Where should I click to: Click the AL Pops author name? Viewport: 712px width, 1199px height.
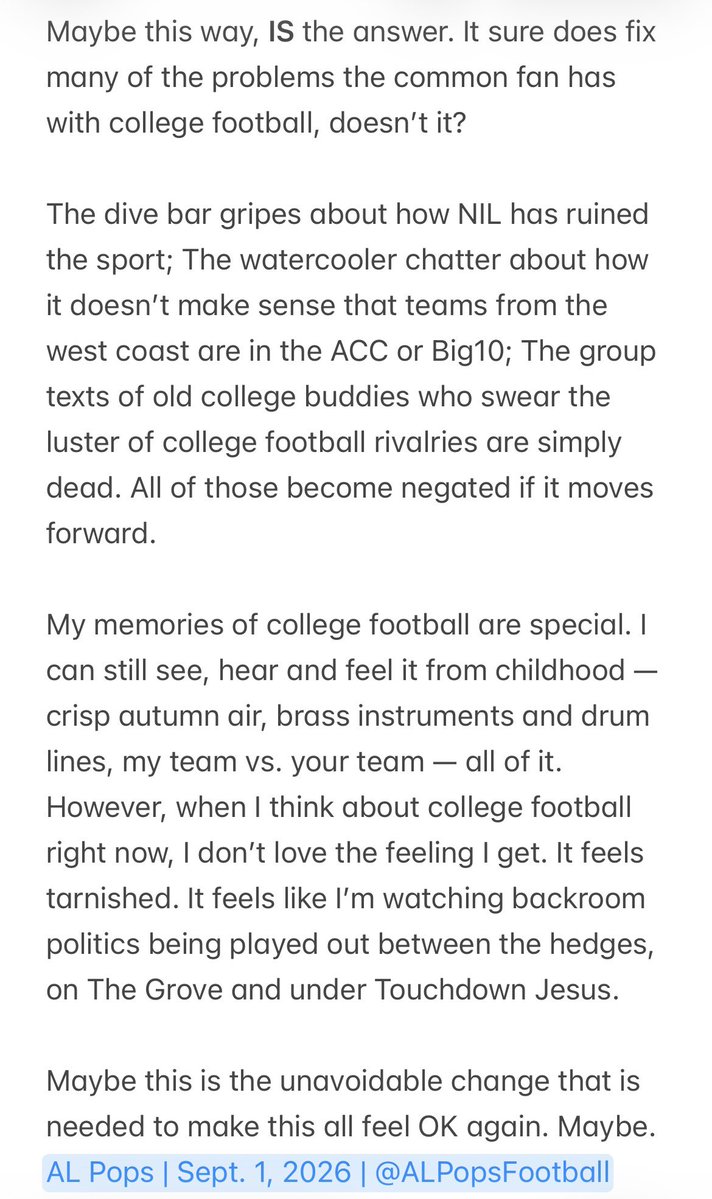(x=100, y=1172)
